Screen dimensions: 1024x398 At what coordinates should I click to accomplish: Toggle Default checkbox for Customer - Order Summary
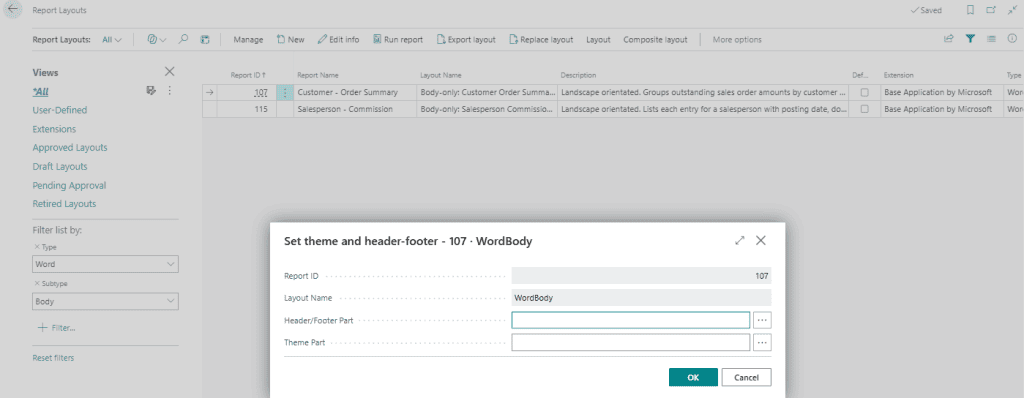coord(864,93)
